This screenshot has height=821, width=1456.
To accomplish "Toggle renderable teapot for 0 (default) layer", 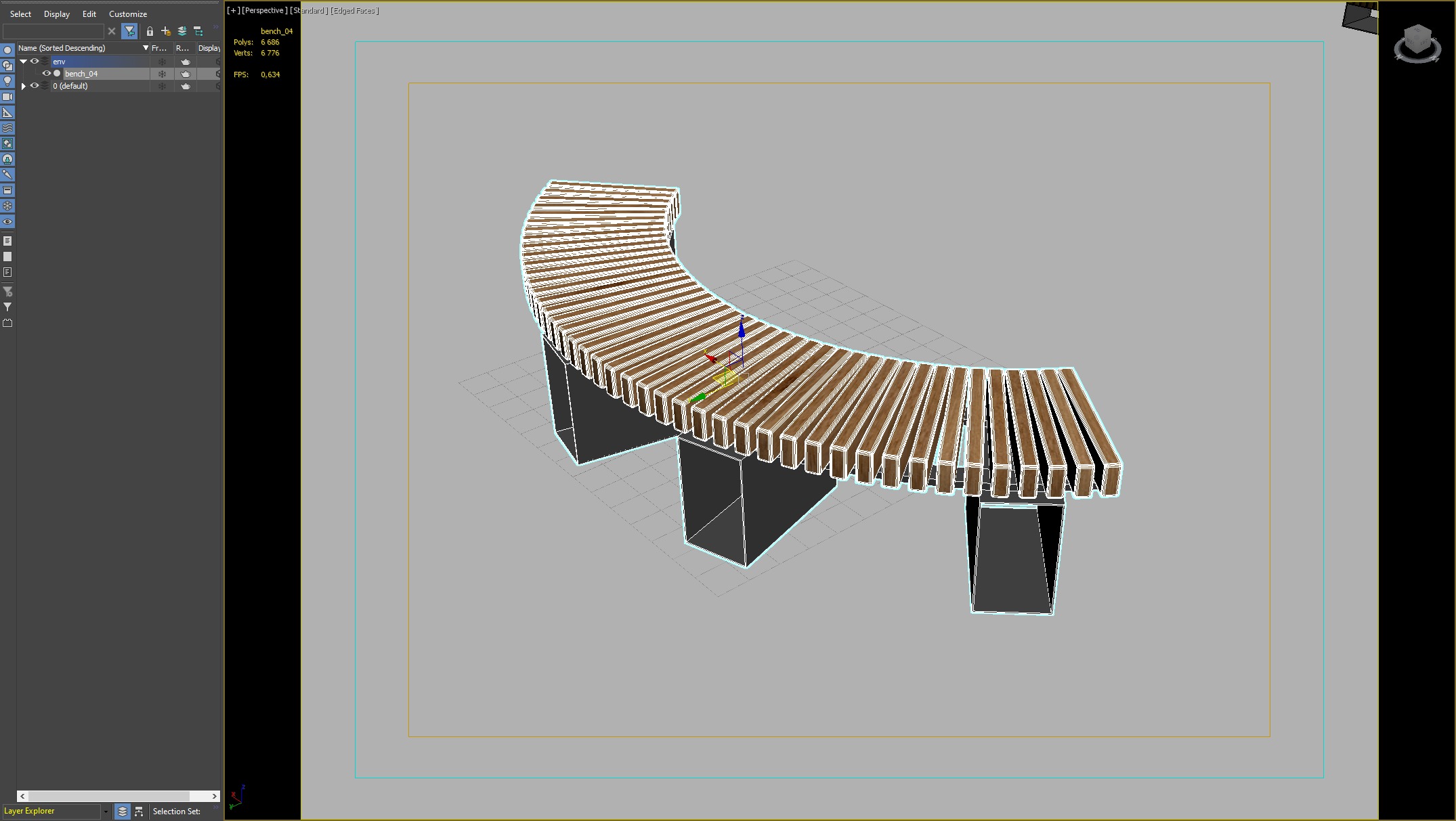I will pyautogui.click(x=186, y=86).
